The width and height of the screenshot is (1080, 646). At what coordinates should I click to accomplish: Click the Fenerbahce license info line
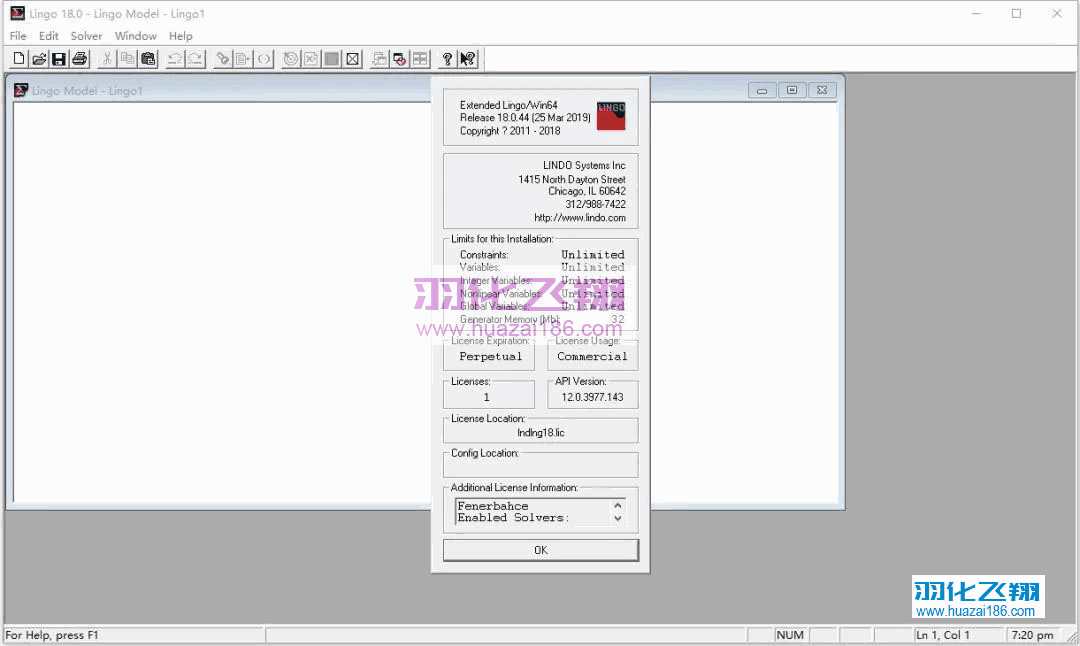click(492, 506)
